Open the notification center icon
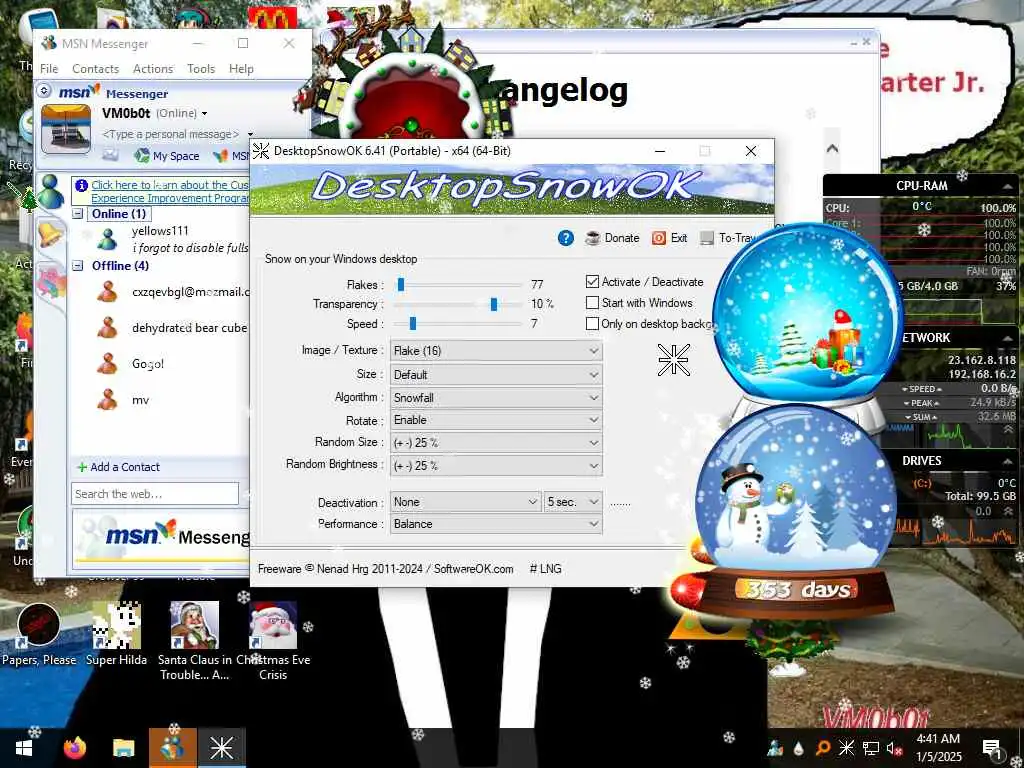 point(993,748)
